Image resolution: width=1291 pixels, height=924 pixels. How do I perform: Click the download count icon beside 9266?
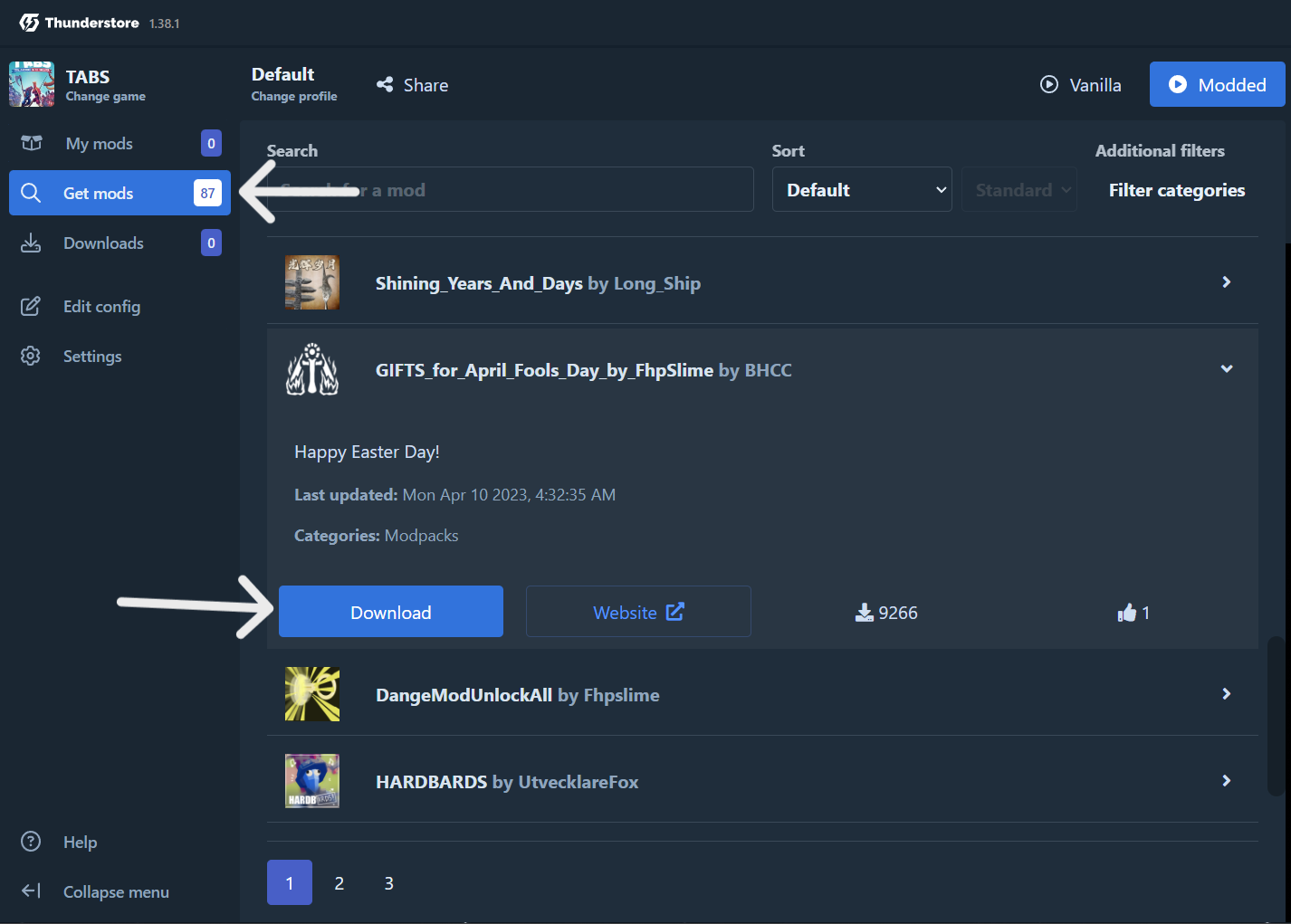click(x=865, y=613)
